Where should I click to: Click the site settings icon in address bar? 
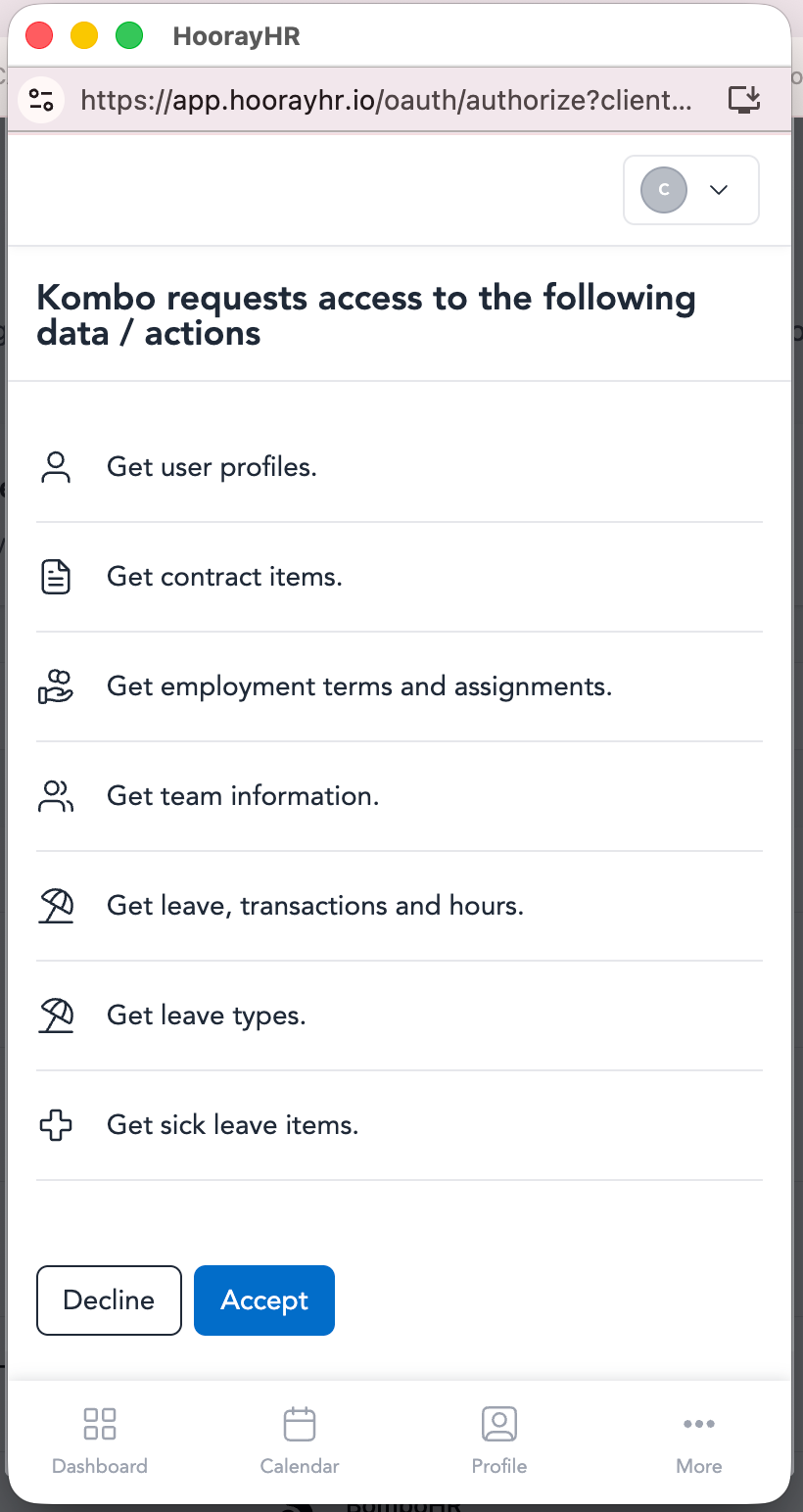click(41, 99)
